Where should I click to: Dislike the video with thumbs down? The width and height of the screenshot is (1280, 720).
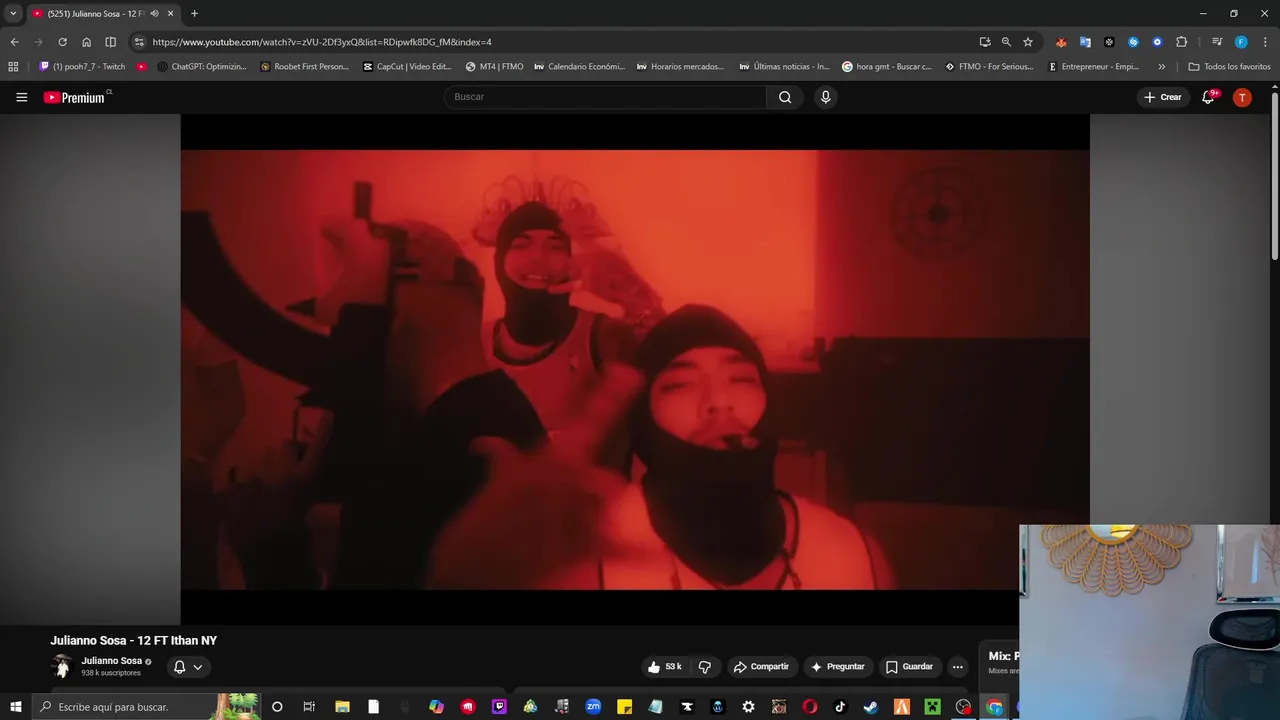click(x=705, y=667)
